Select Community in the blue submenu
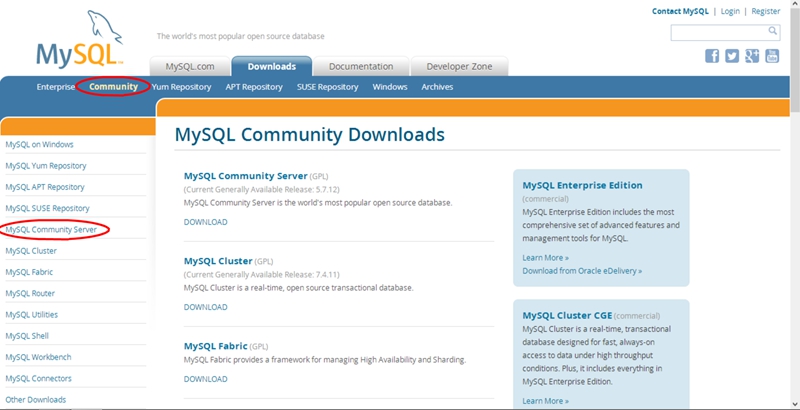The width and height of the screenshot is (800, 410). [113, 87]
